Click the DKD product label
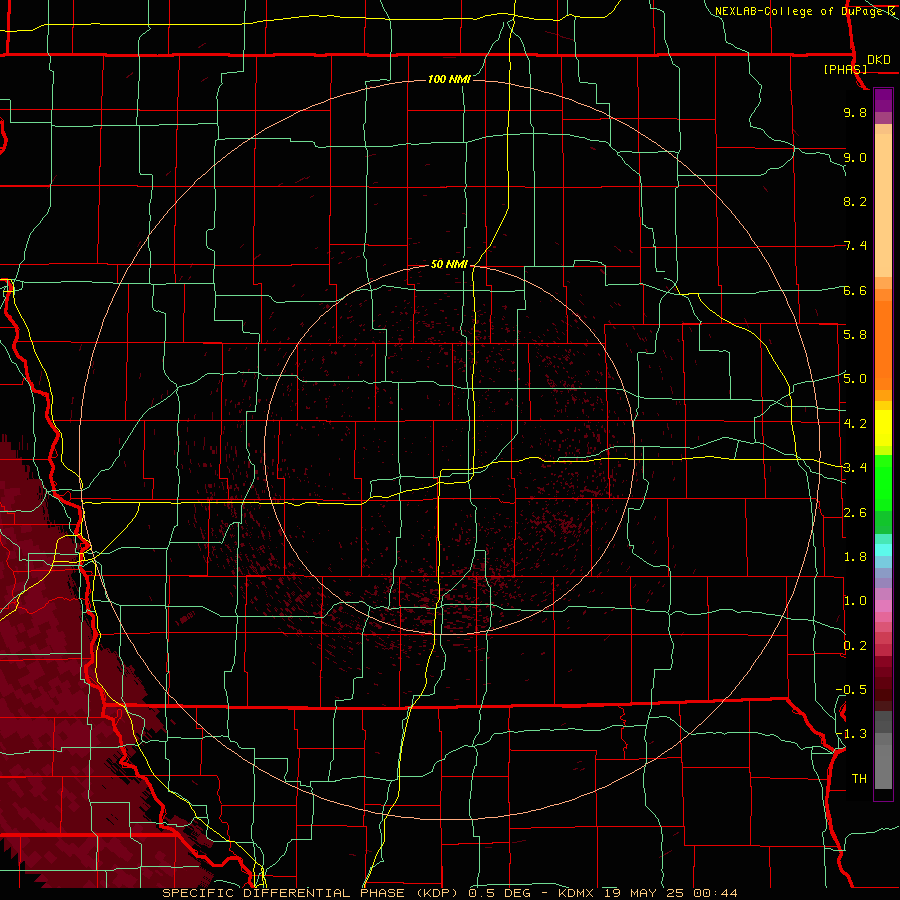900x900 pixels. [x=879, y=60]
